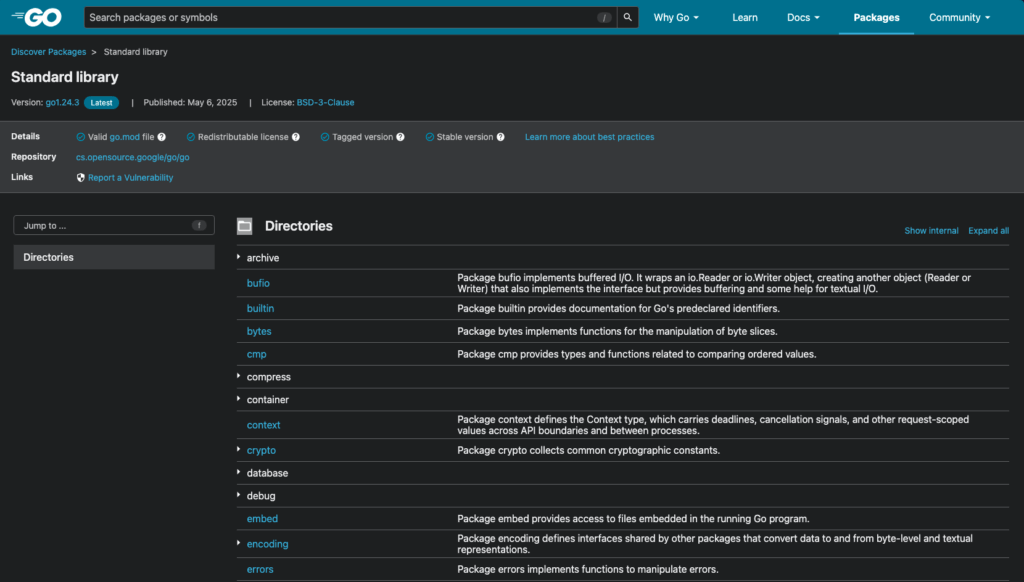Focus the Search packages or symbols field
The width and height of the screenshot is (1024, 582).
click(x=350, y=18)
